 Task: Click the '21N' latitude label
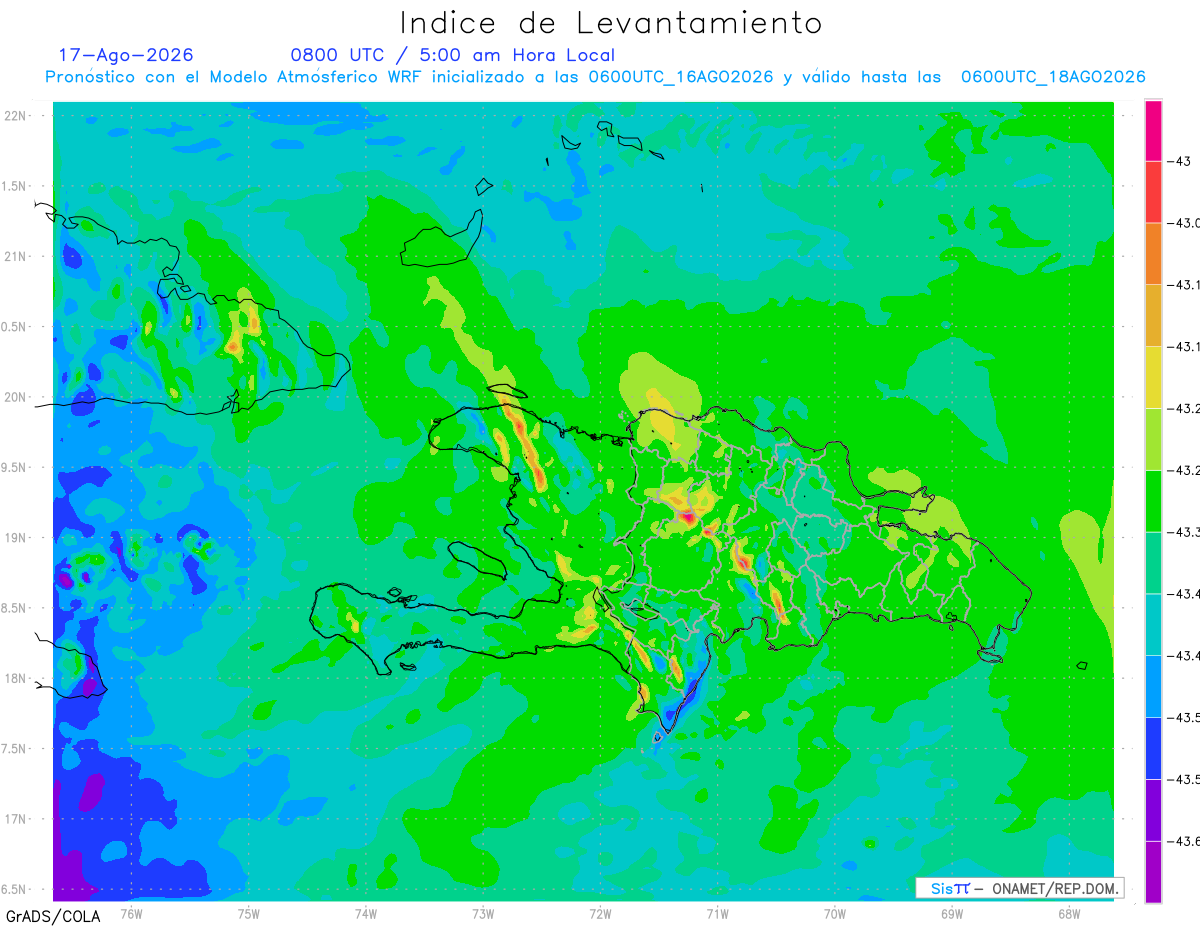coord(16,256)
